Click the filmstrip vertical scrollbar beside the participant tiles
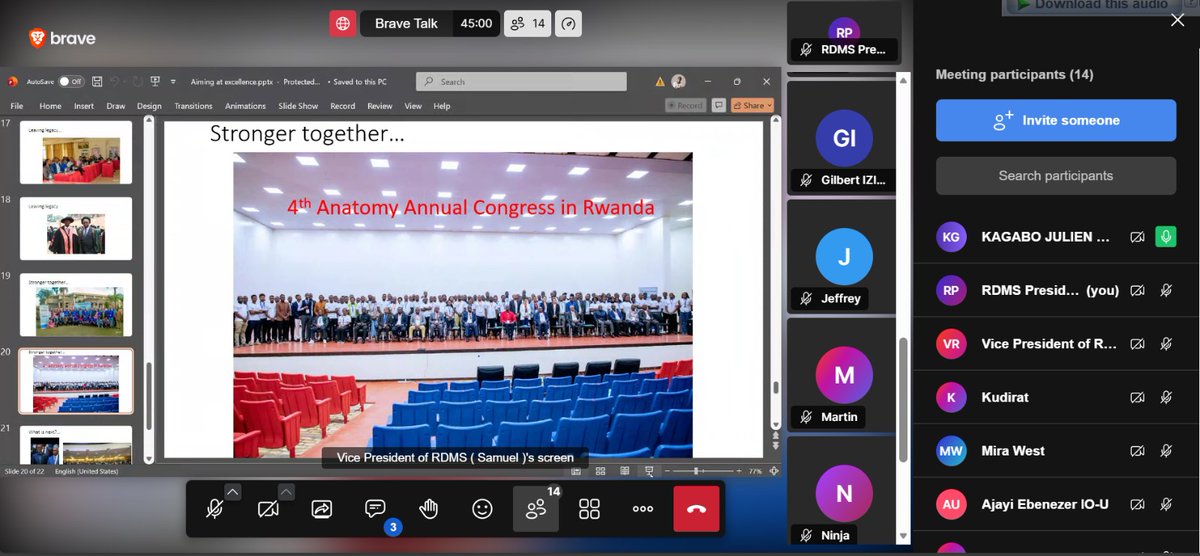Screen dimensions: 1200x556 coord(903,399)
